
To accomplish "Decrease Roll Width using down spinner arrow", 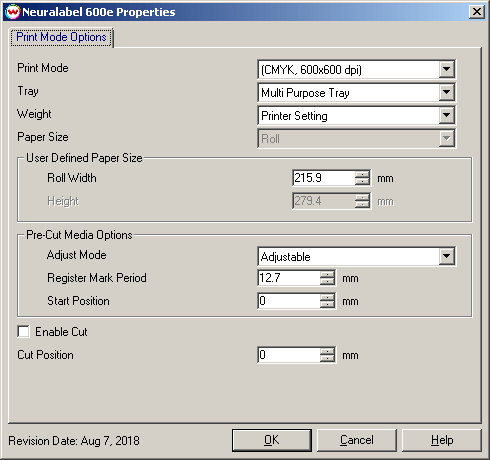I will tap(362, 181).
